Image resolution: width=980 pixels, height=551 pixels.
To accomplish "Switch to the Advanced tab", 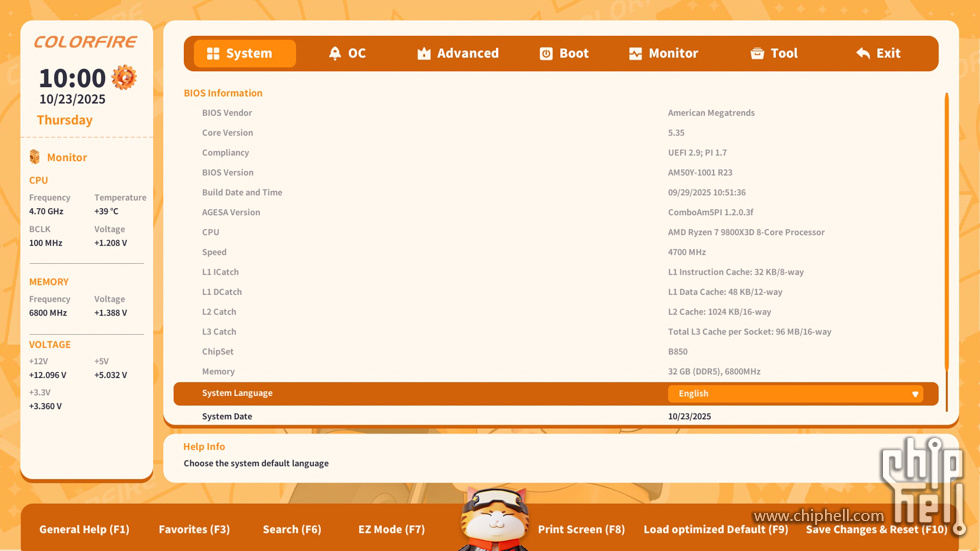I will [x=458, y=54].
